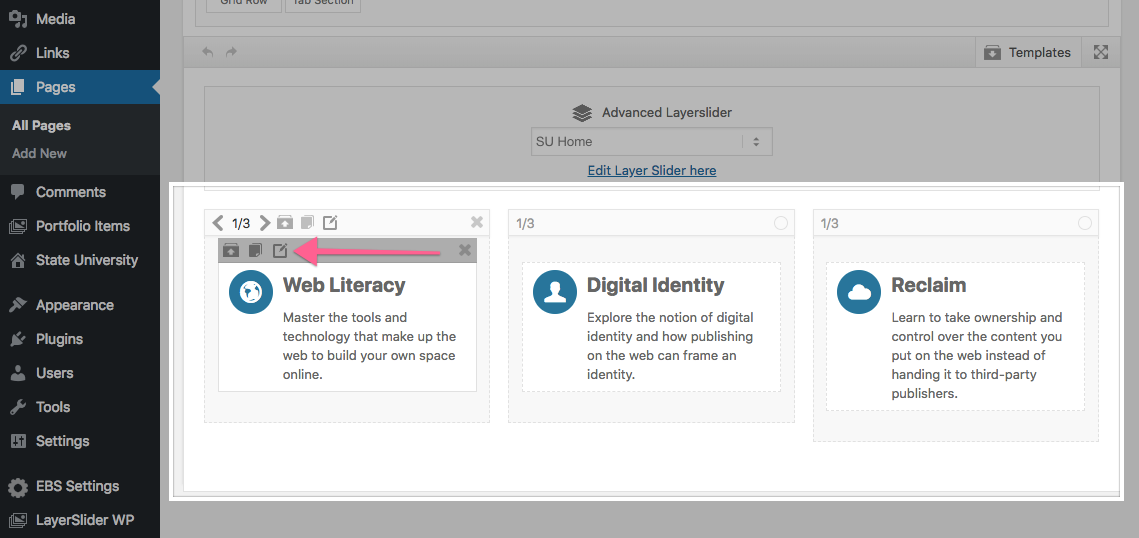1139x538 pixels.
Task: Click the Advanced Layerslider layers icon
Action: point(582,113)
